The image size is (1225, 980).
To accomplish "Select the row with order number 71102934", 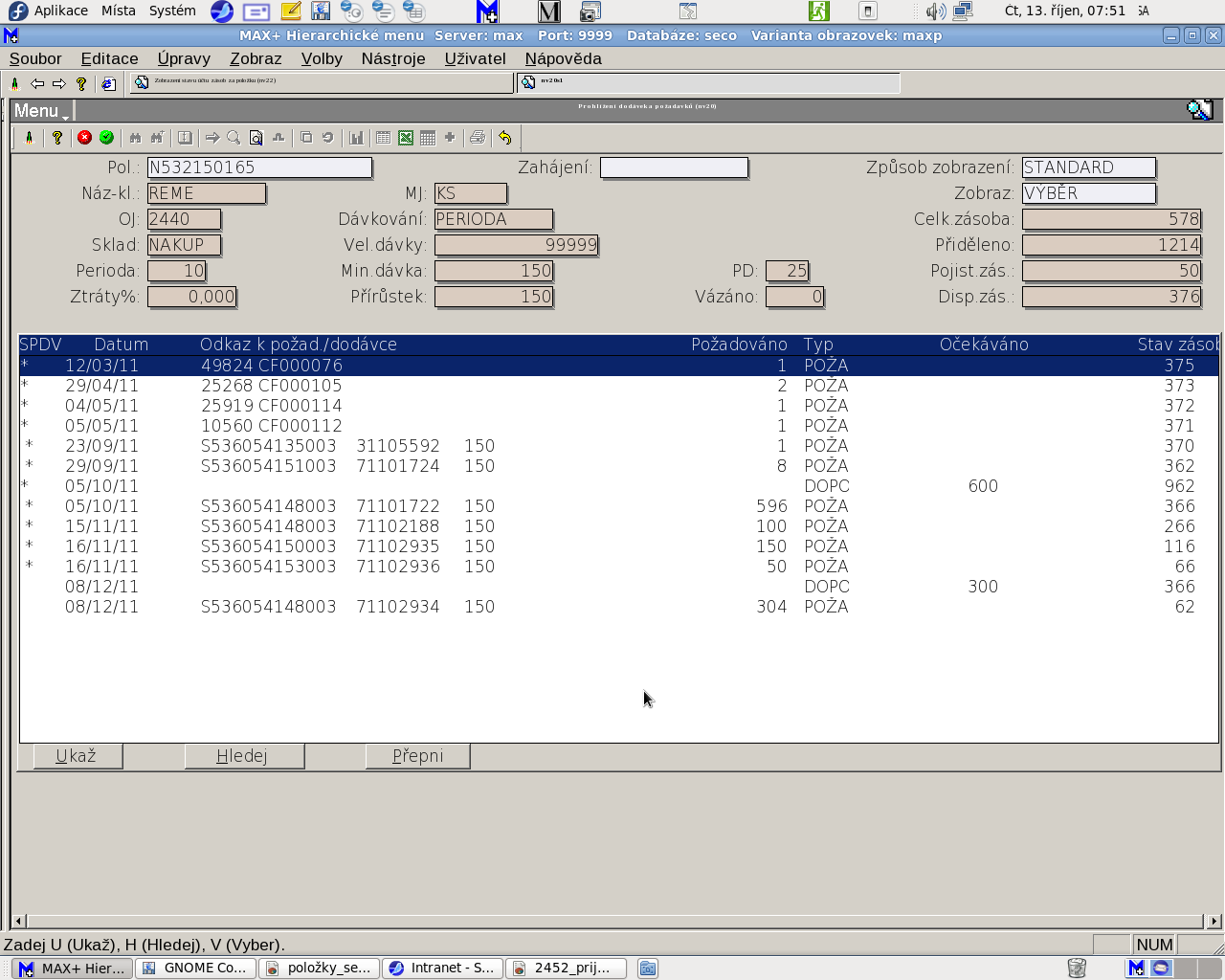I will click(x=618, y=607).
